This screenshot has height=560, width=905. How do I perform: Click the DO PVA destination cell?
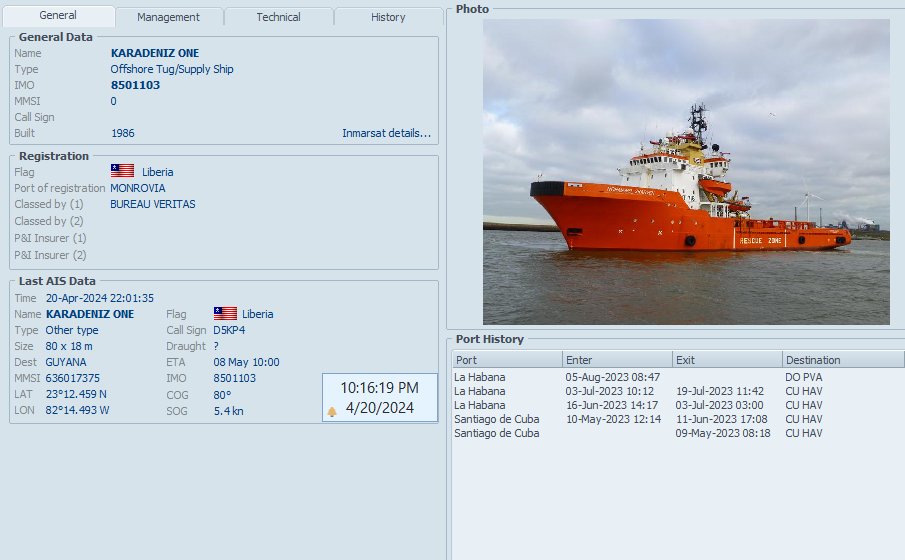coord(803,377)
